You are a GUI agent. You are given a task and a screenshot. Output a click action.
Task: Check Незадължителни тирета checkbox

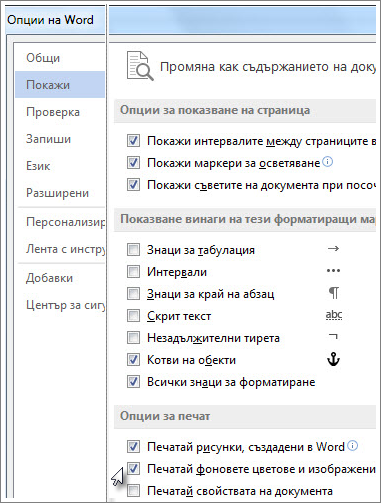pos(133,337)
